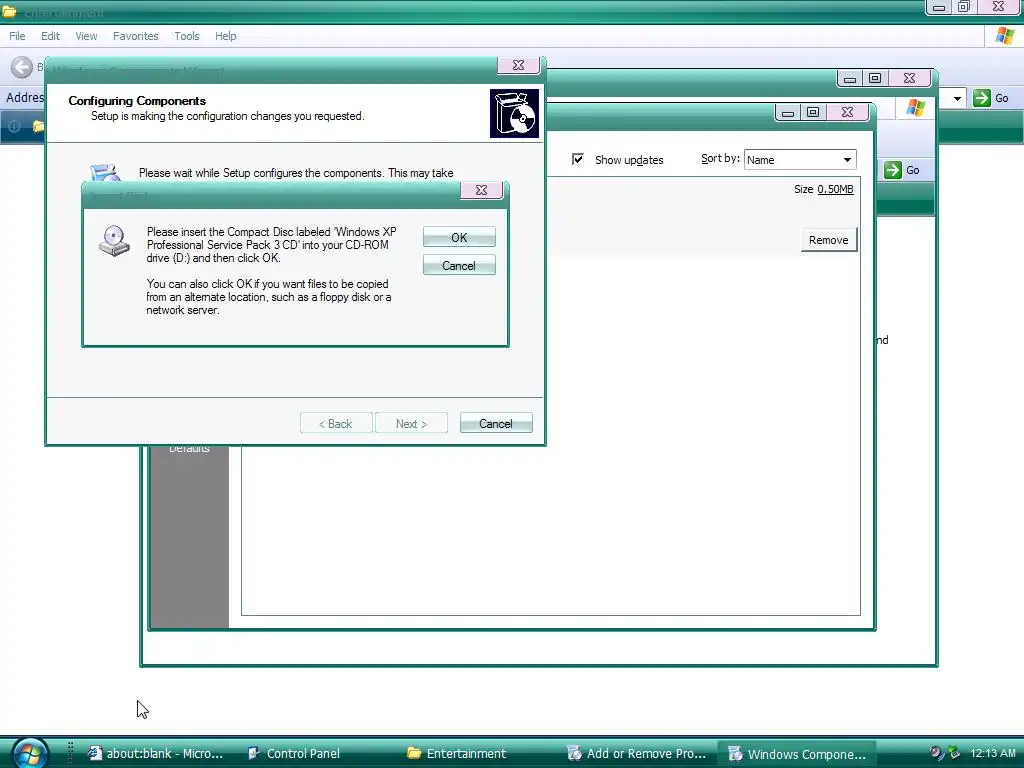Viewport: 1024px width, 768px height.
Task: Click Cancel in the Insert Disk dialog
Action: coord(459,265)
